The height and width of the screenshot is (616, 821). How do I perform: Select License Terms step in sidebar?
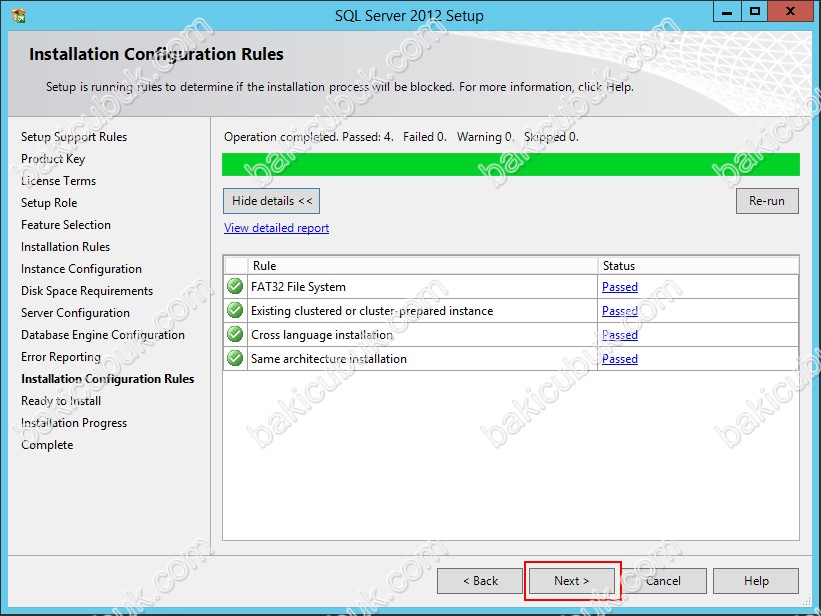pos(59,181)
